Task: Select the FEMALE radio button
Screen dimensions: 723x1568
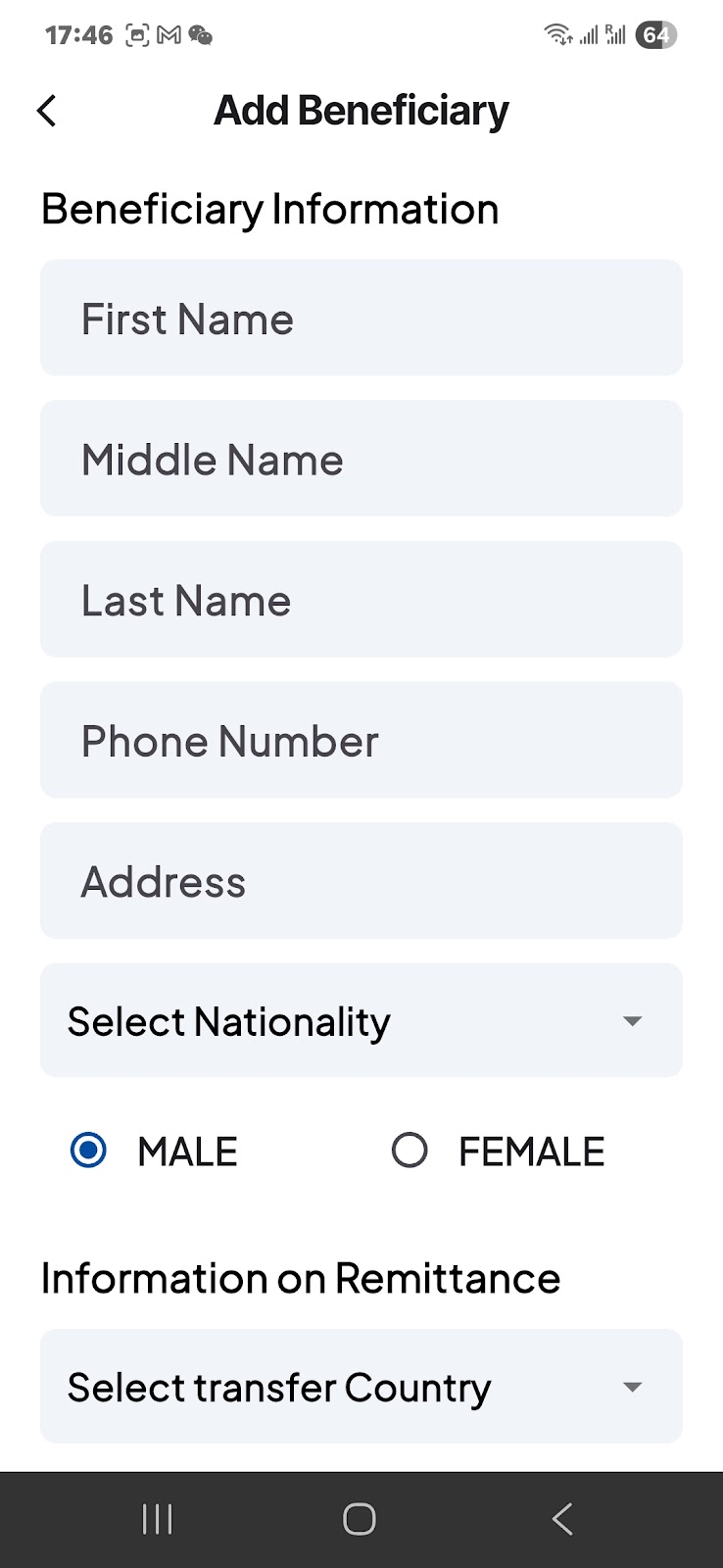Action: click(410, 1150)
